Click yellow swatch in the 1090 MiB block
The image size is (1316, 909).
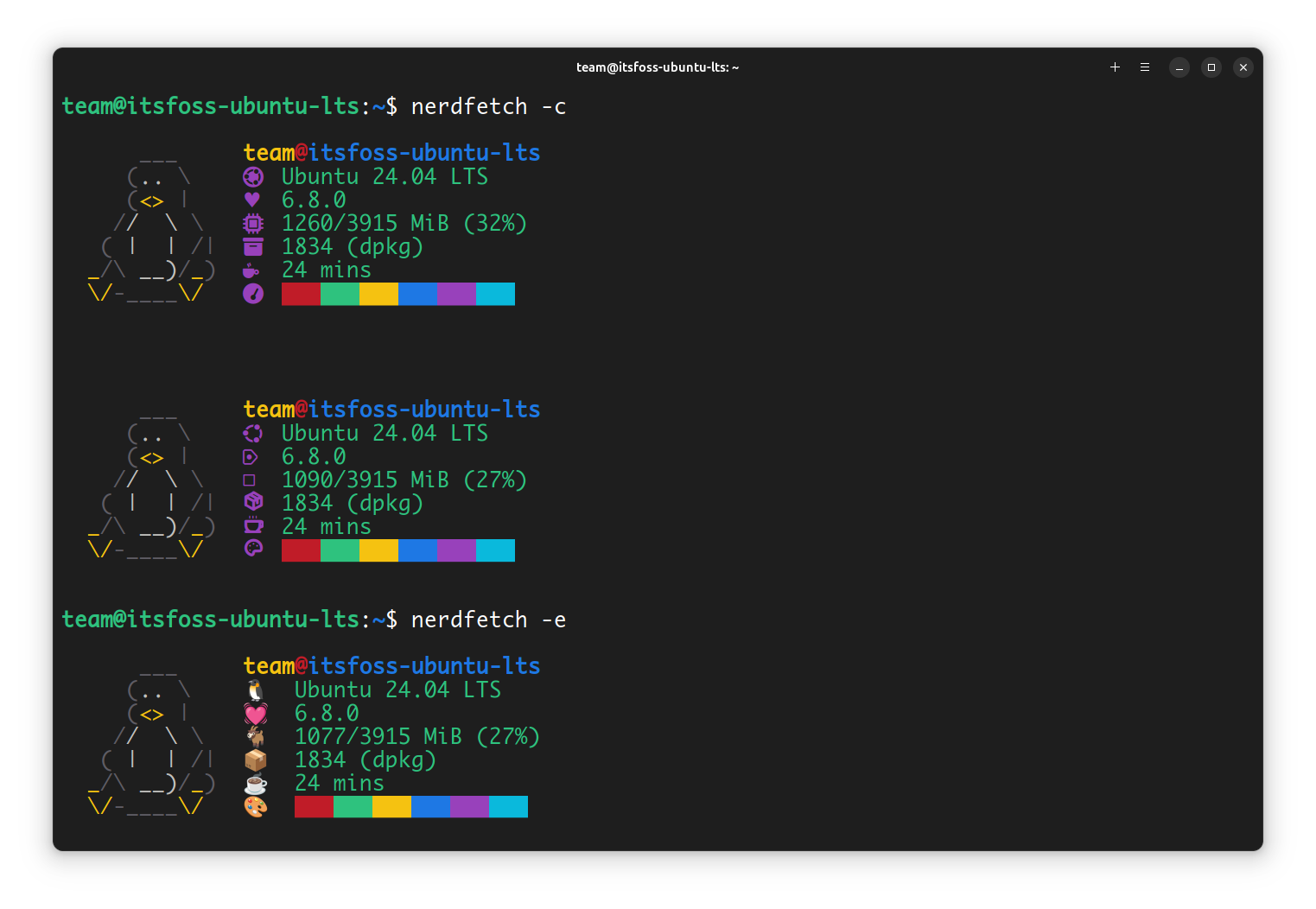[x=378, y=550]
